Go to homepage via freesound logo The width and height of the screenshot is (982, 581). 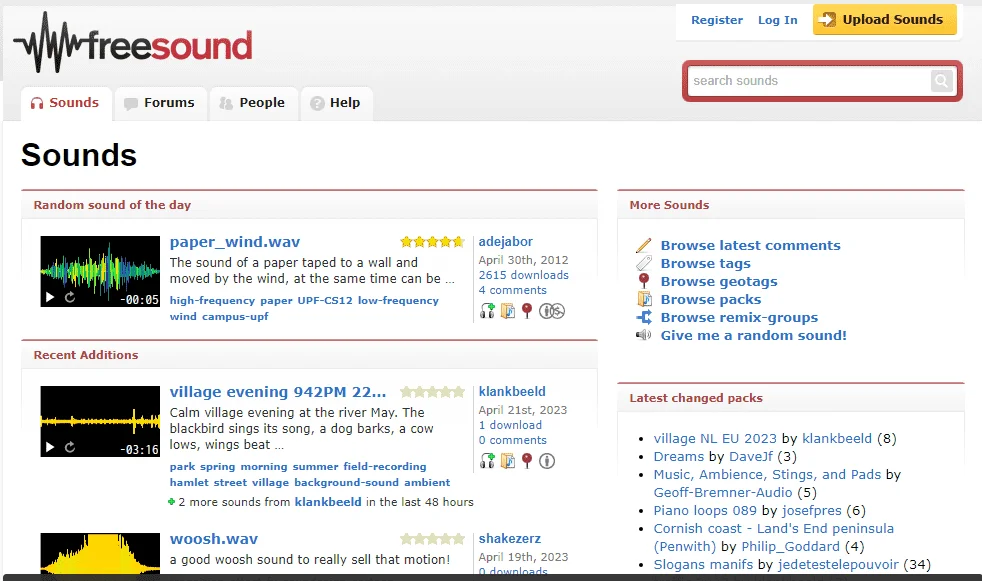pyautogui.click(x=133, y=43)
